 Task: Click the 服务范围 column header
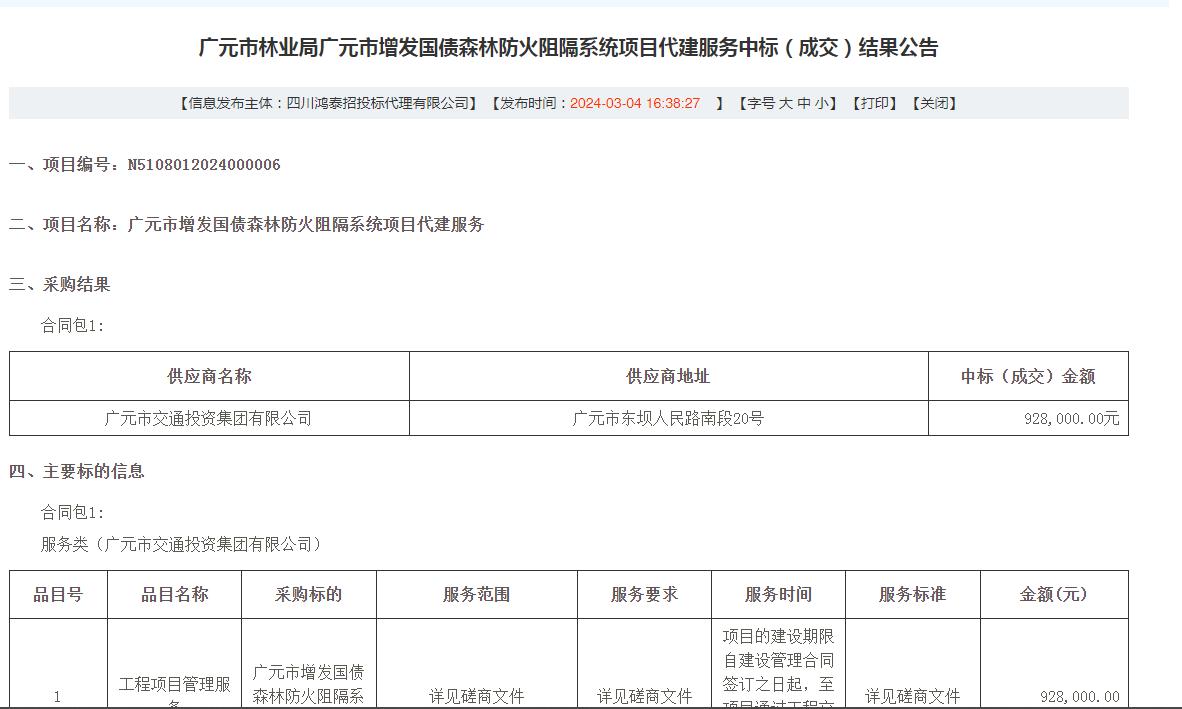(x=476, y=595)
